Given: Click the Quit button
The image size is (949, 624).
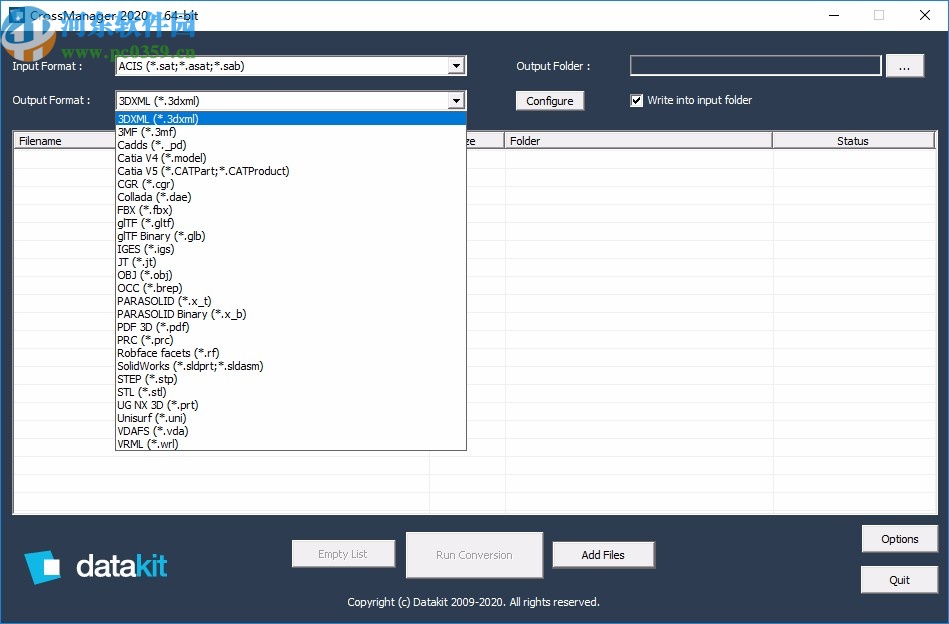Looking at the screenshot, I should [x=898, y=579].
